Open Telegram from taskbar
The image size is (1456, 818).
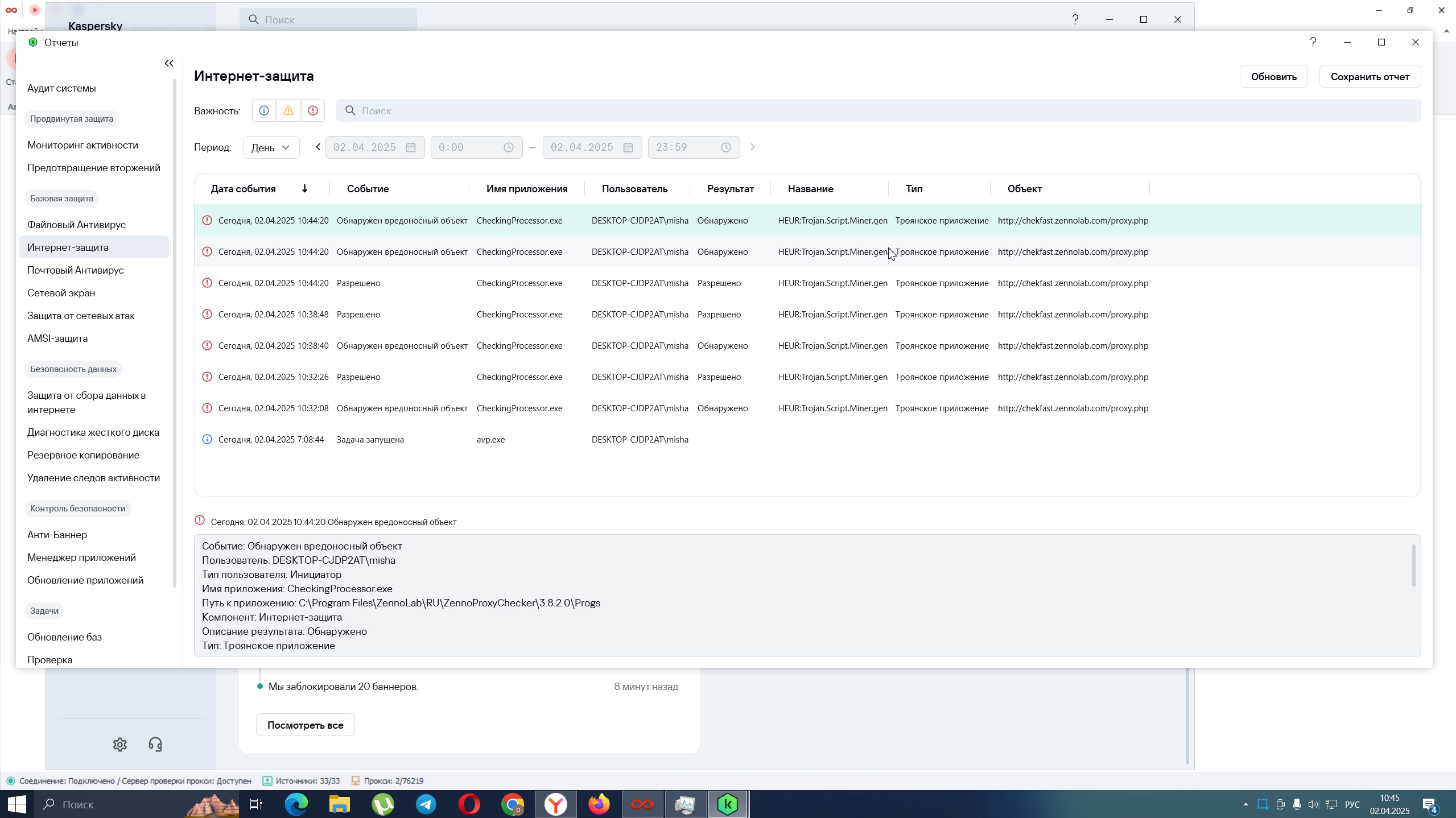[426, 804]
